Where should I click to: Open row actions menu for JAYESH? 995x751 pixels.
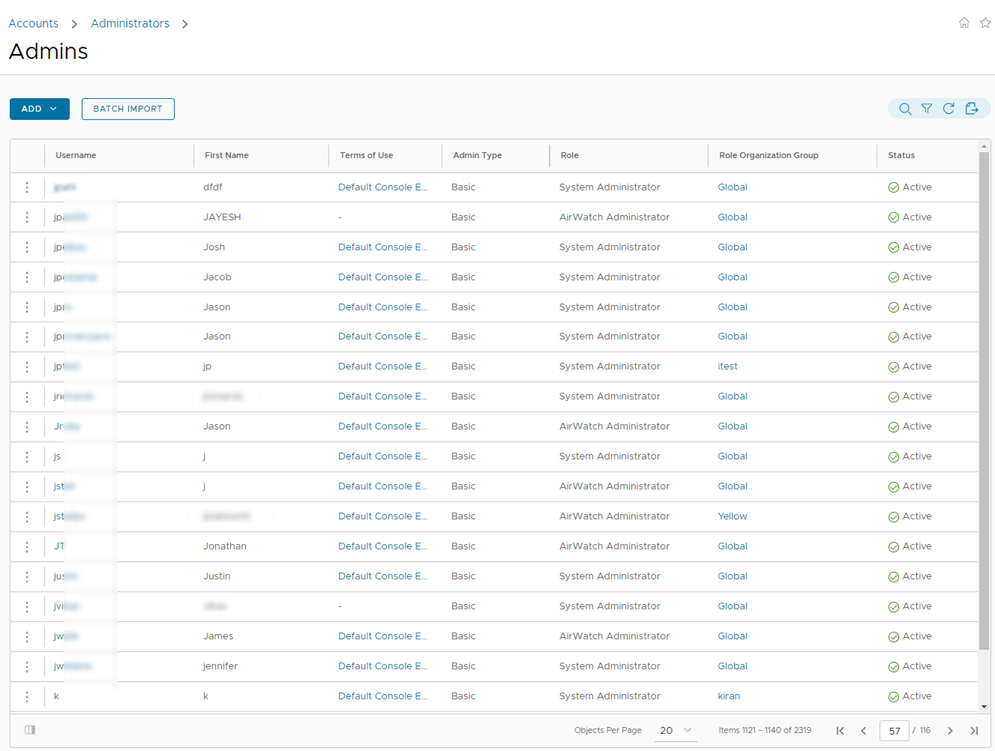click(x=27, y=217)
